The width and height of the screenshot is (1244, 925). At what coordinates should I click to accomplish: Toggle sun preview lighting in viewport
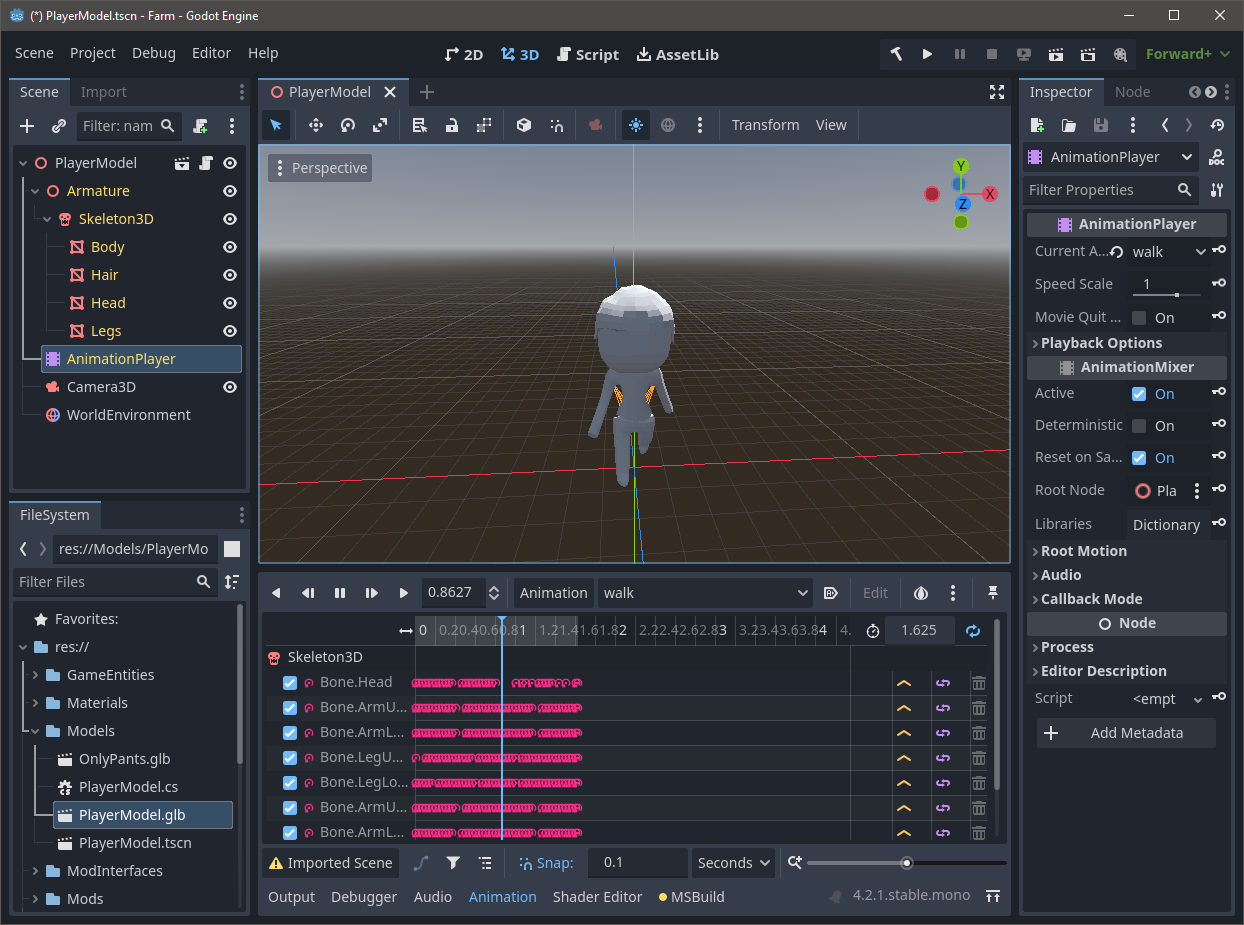click(636, 125)
